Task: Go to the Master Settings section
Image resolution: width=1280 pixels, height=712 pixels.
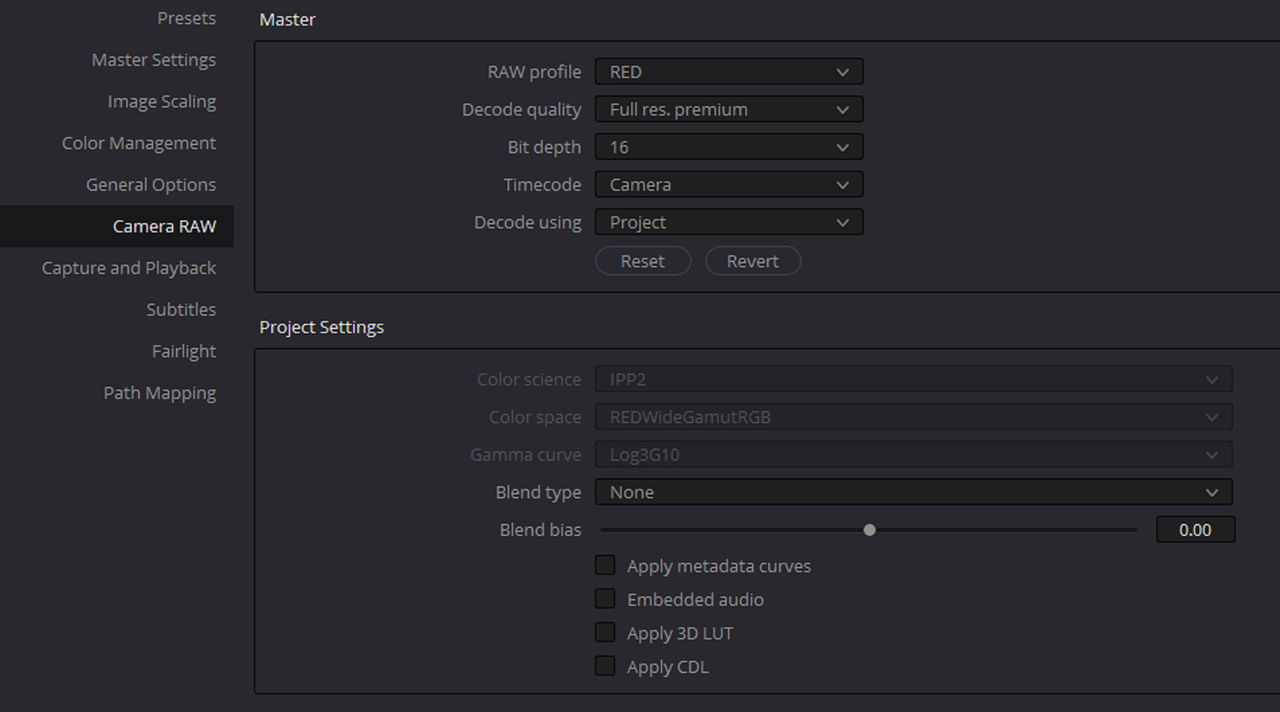Action: click(153, 60)
